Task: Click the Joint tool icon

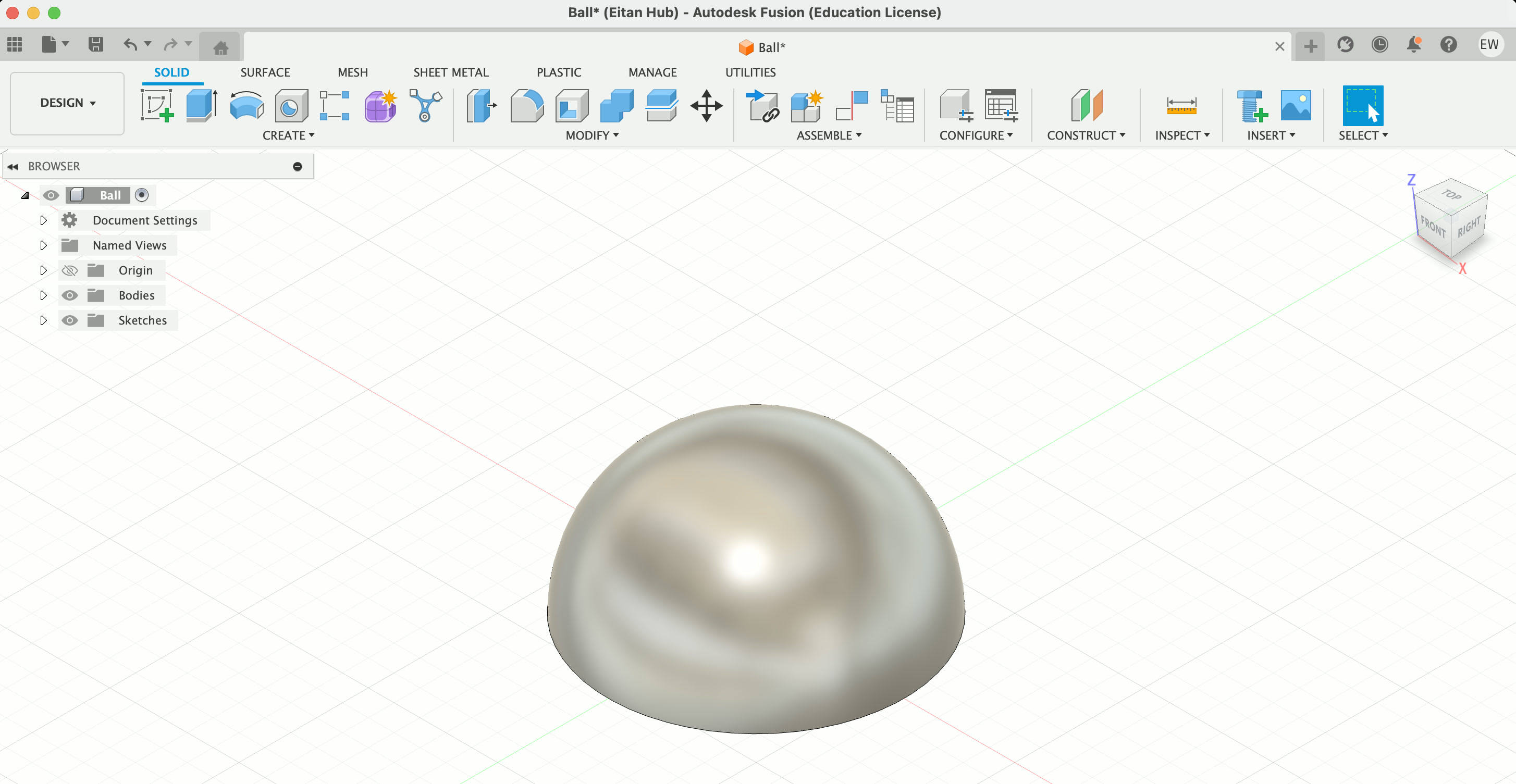Action: 851,106
